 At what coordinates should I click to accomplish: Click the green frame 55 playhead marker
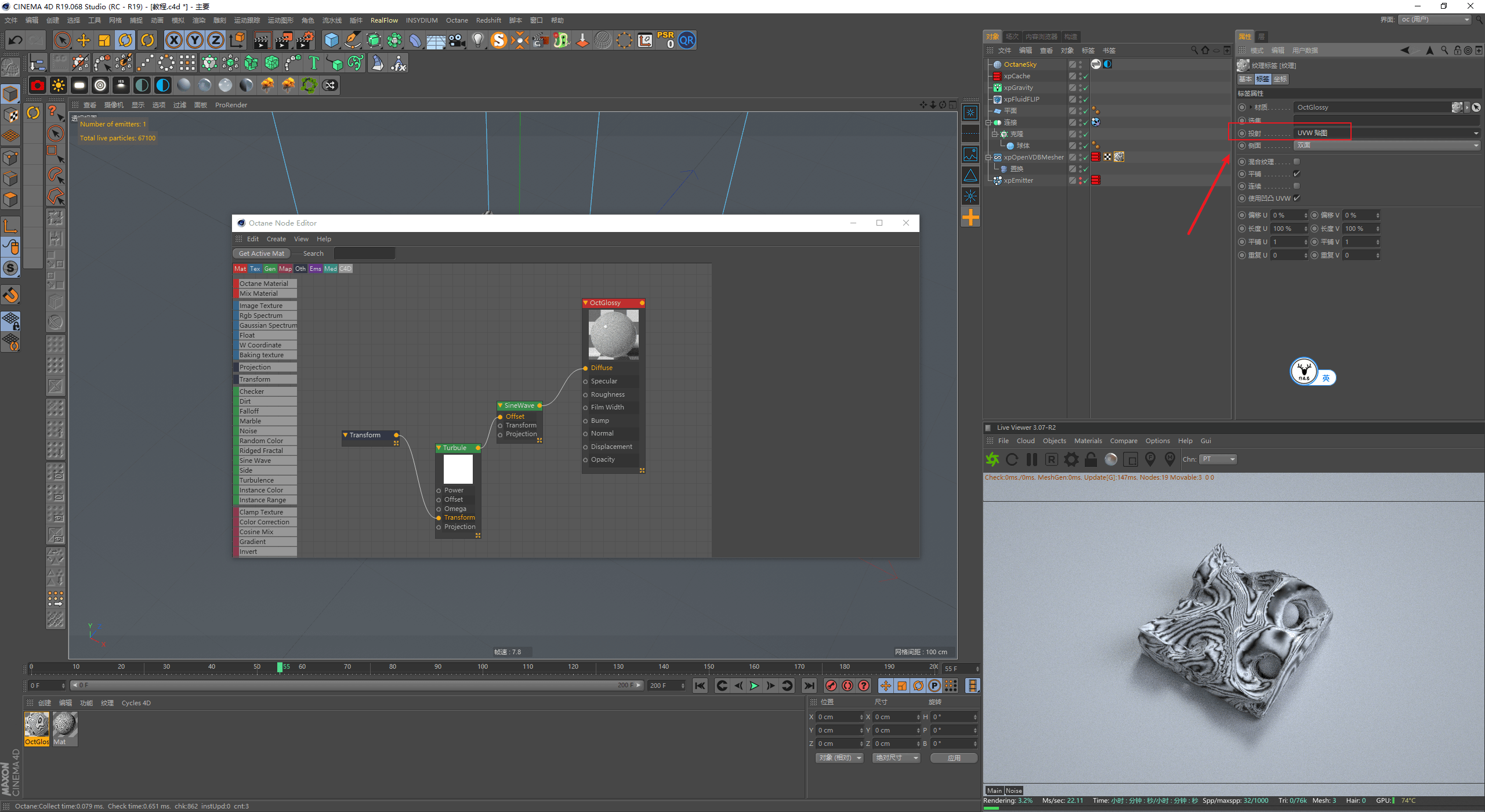tap(280, 667)
